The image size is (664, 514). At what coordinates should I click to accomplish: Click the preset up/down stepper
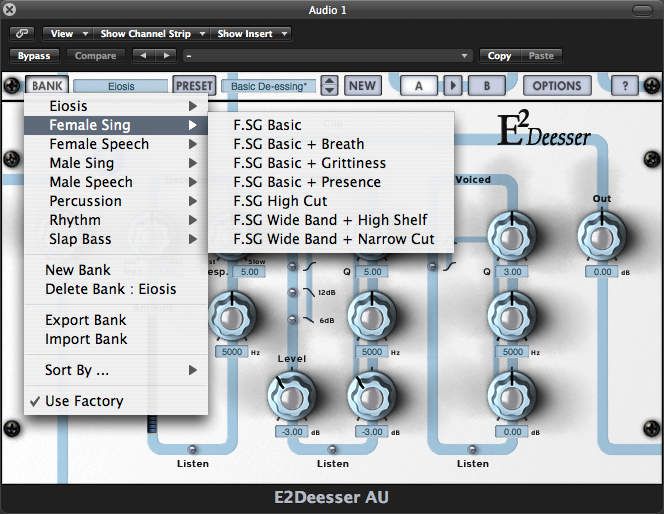pyautogui.click(x=329, y=86)
